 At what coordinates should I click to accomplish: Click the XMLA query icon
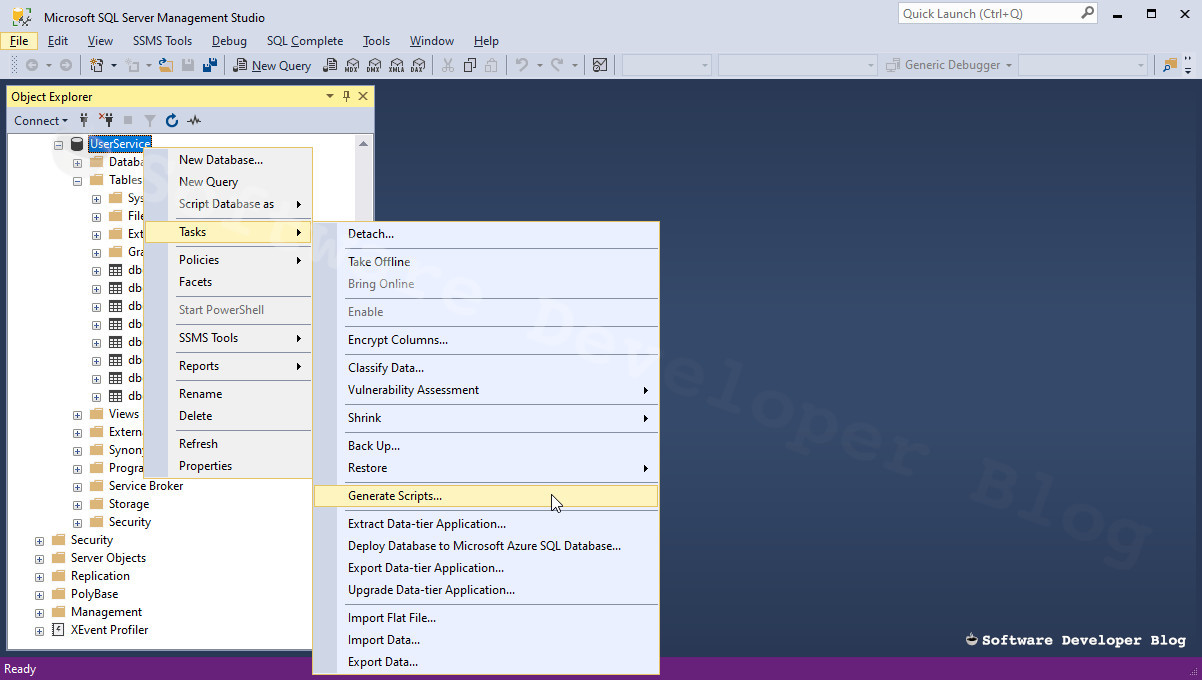click(x=396, y=65)
